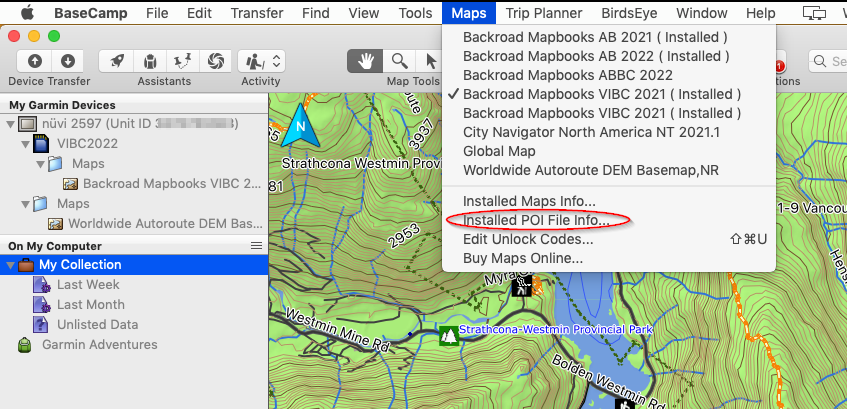Collapse the My Collection disclosure triangle
The height and width of the screenshot is (409, 847).
point(10,265)
